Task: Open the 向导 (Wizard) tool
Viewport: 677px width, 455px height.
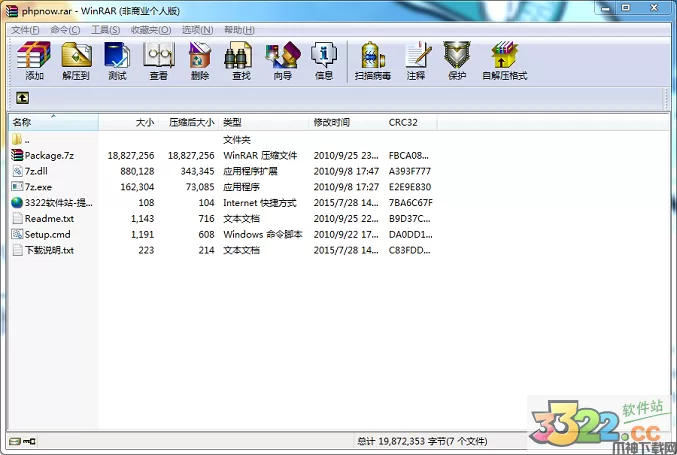Action: pyautogui.click(x=283, y=60)
